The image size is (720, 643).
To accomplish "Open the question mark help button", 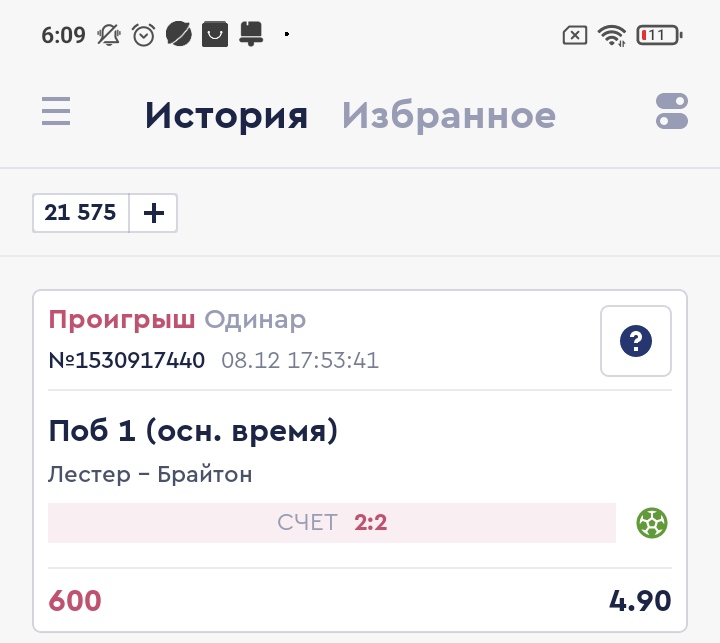I will click(x=636, y=342).
